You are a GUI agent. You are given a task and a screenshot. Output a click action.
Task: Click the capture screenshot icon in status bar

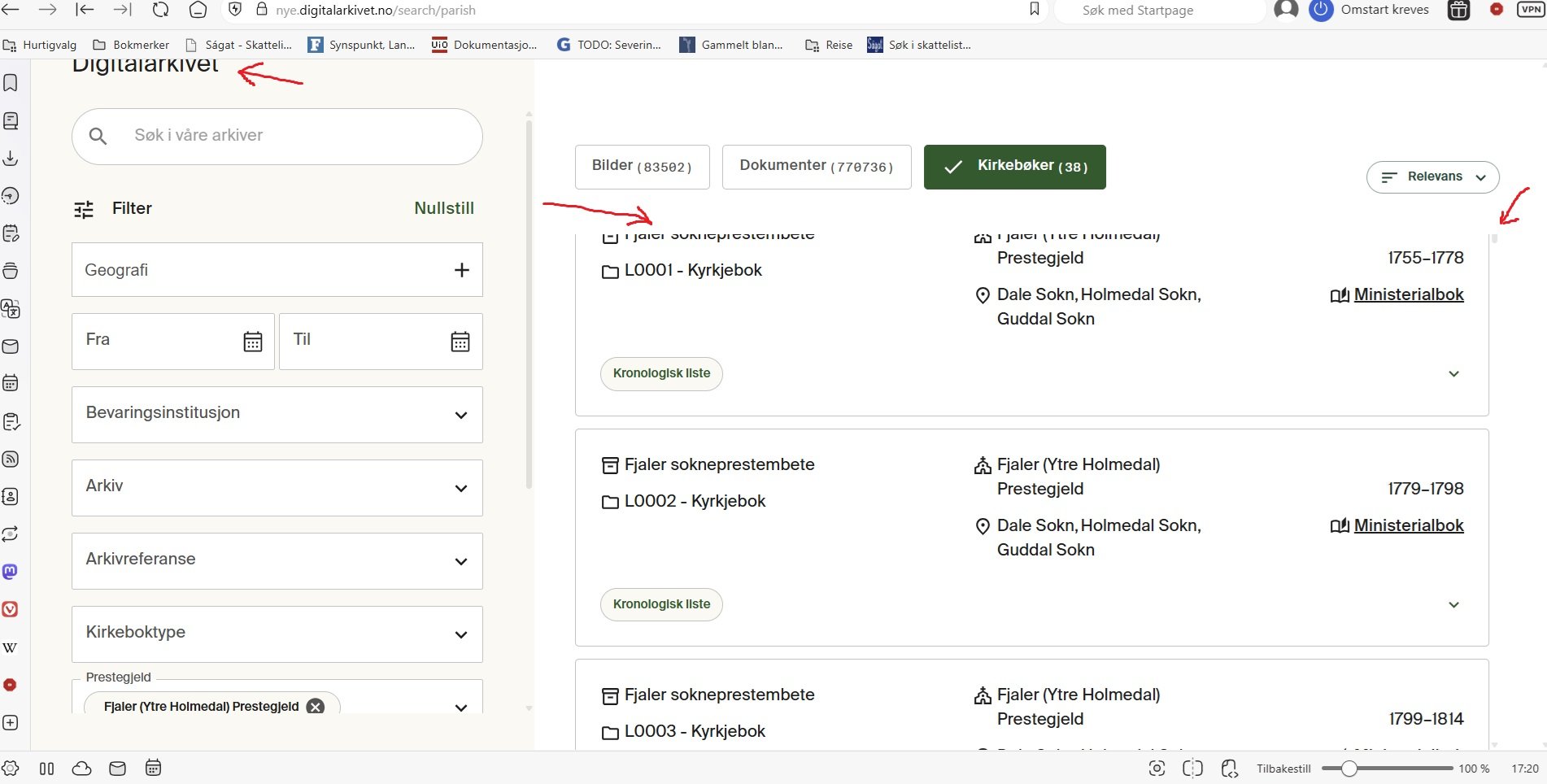pos(1157,769)
